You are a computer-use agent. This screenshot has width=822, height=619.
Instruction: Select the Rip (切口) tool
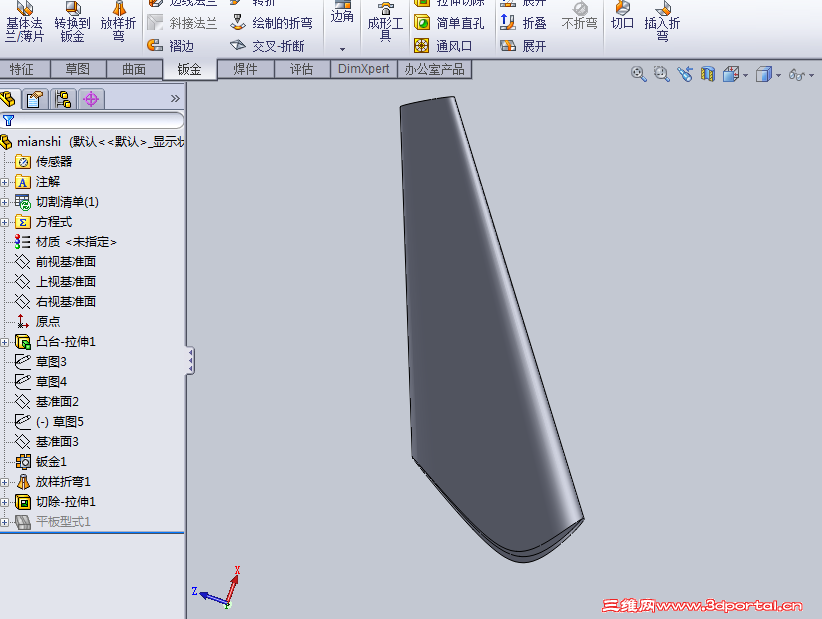click(x=622, y=17)
